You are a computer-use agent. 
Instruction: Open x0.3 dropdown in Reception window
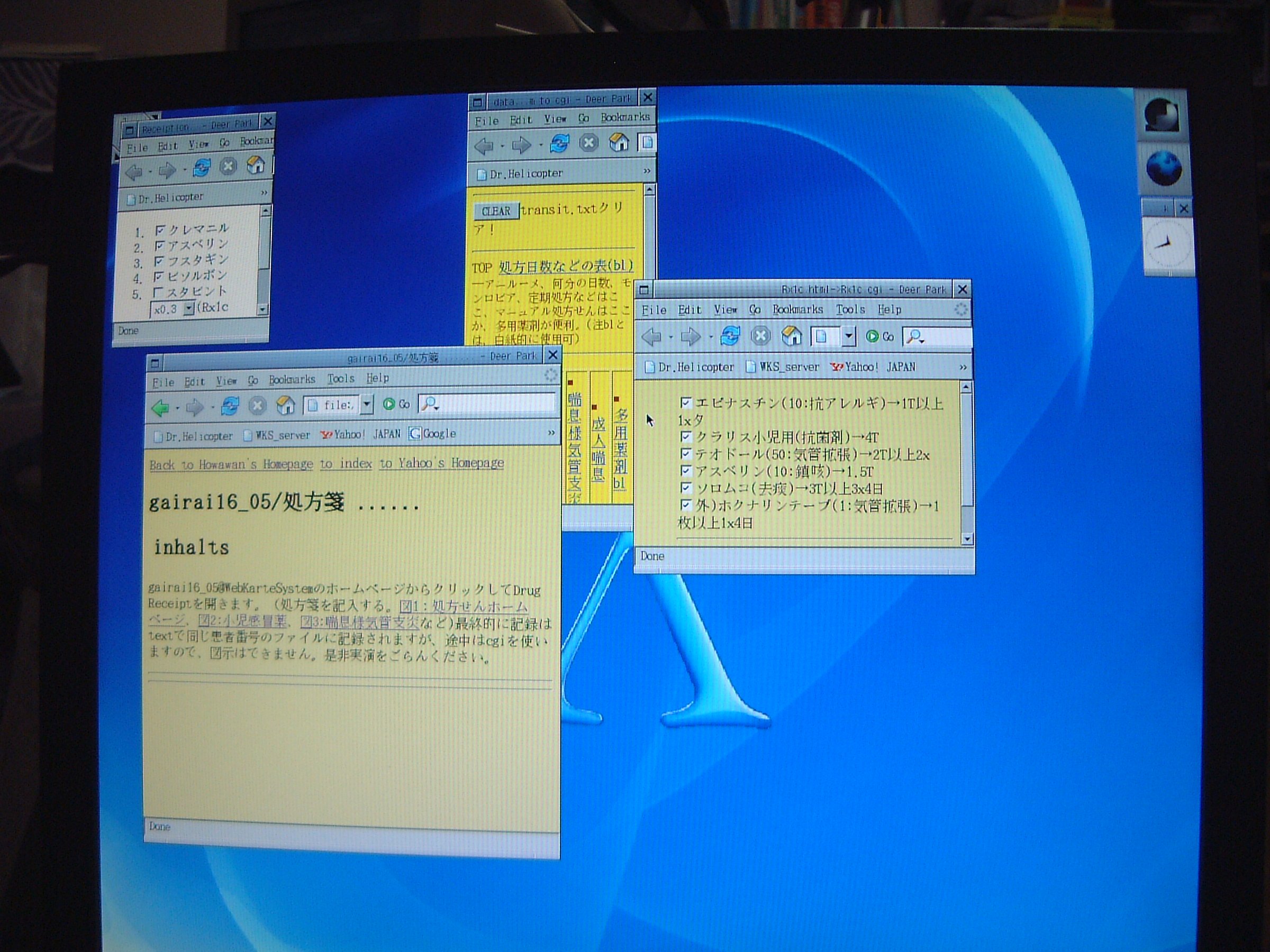point(189,309)
